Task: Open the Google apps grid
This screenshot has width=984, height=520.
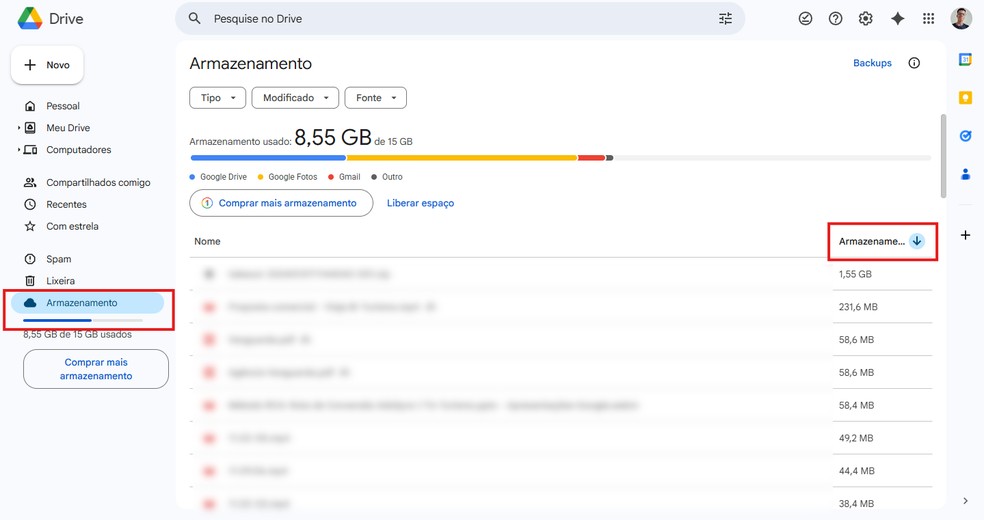Action: [928, 19]
